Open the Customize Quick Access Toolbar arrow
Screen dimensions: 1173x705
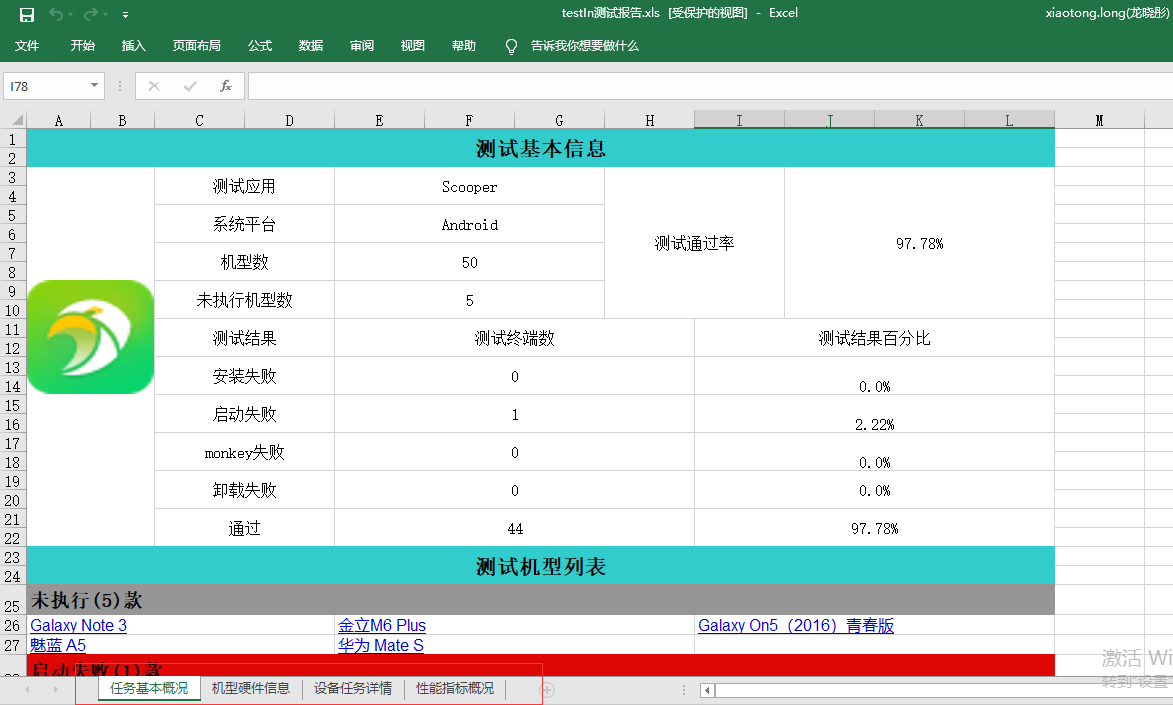125,14
